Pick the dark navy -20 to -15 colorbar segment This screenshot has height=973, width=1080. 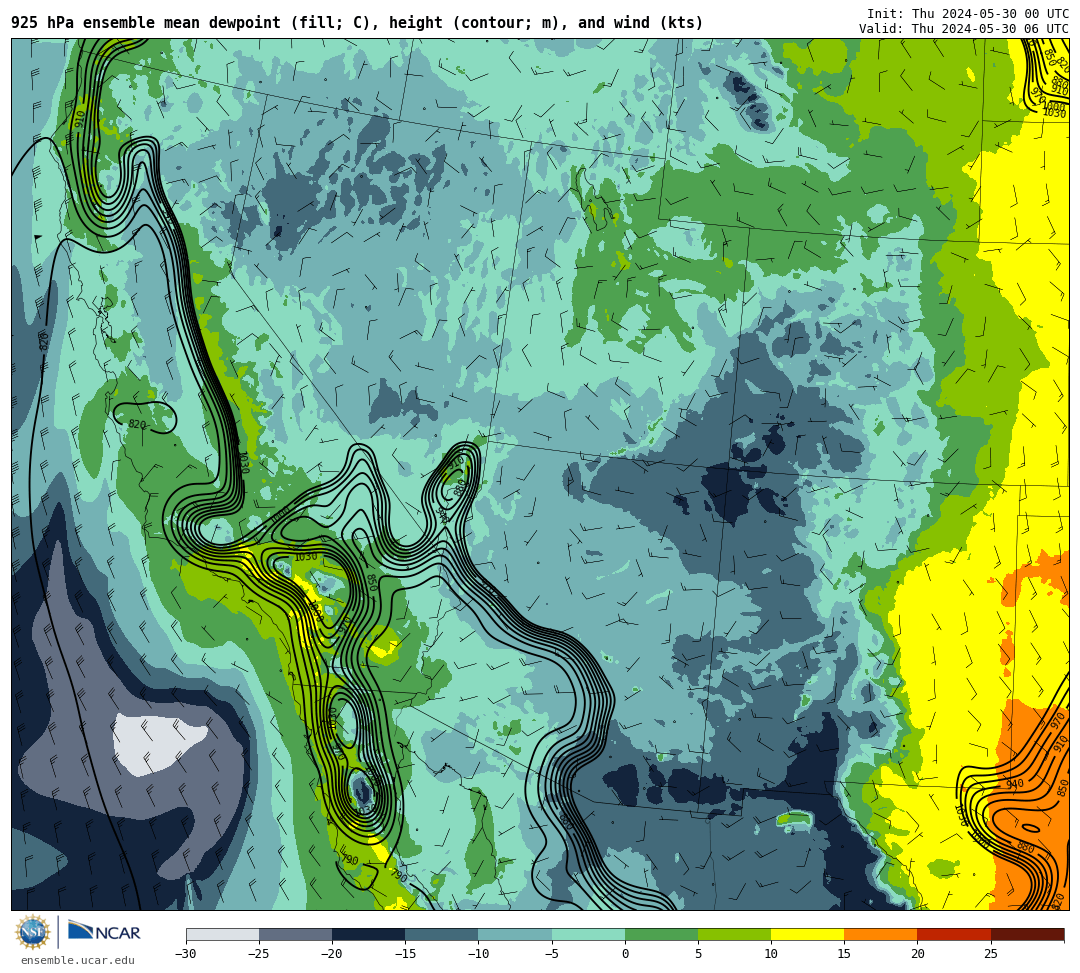point(368,934)
